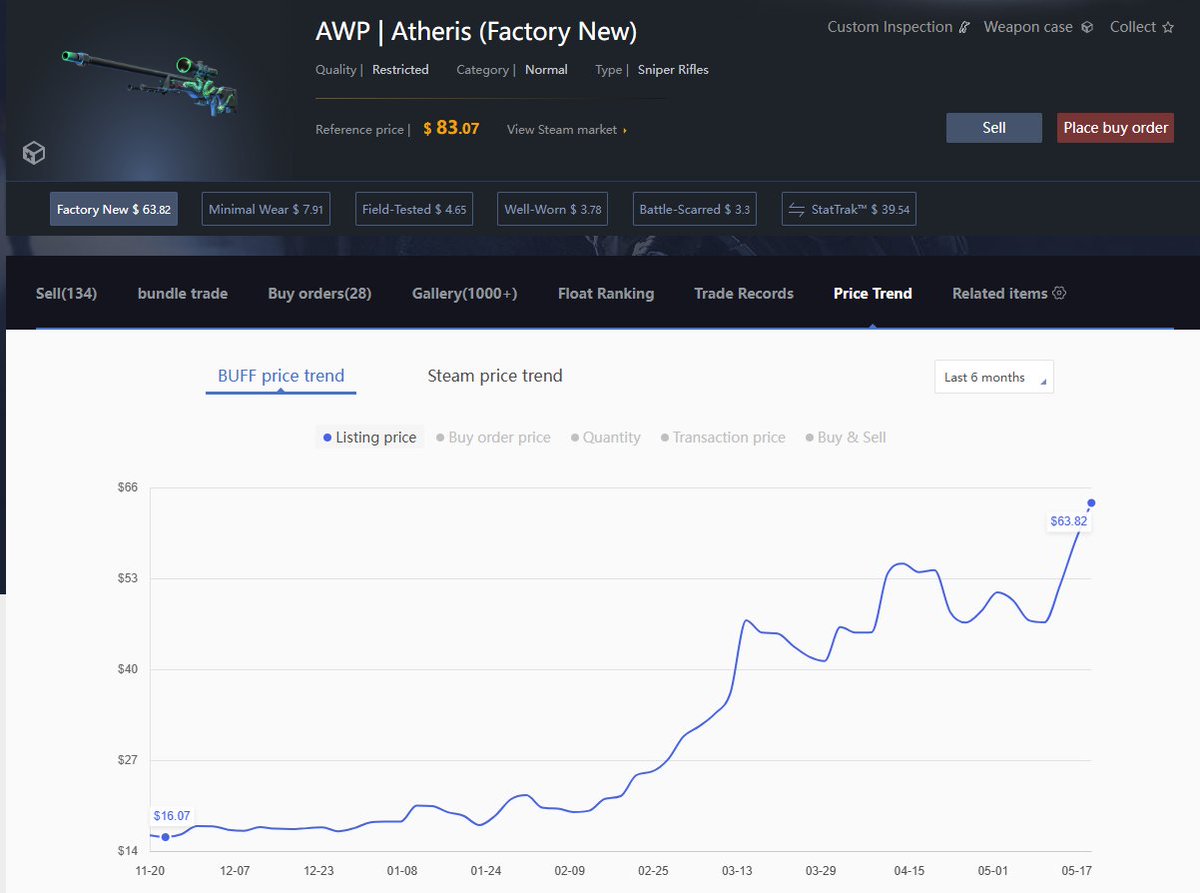Click the Custom Inspection brush icon
The height and width of the screenshot is (893, 1200).
point(964,28)
